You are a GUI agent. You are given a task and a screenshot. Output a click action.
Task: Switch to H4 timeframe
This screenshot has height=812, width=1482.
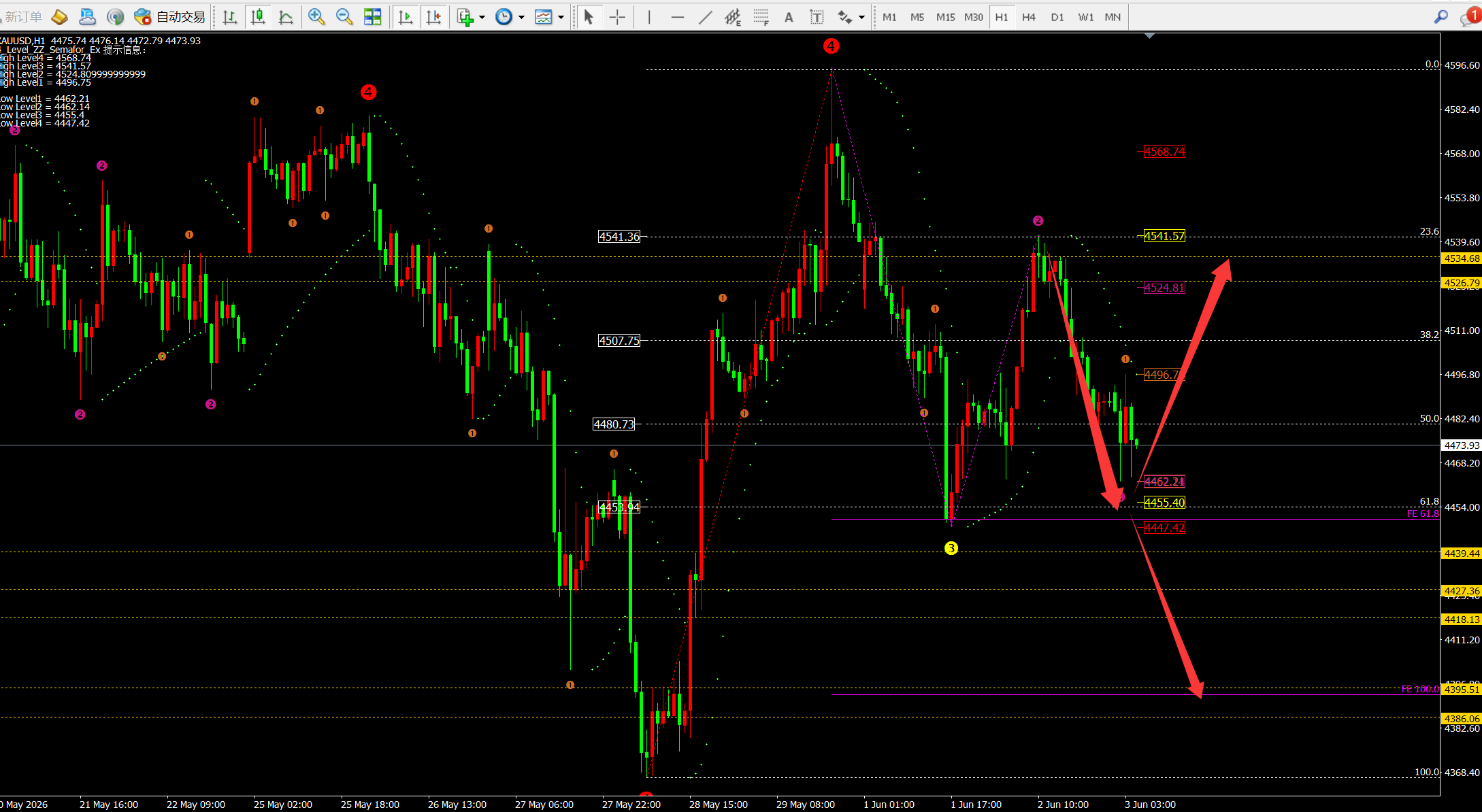pyautogui.click(x=1029, y=17)
